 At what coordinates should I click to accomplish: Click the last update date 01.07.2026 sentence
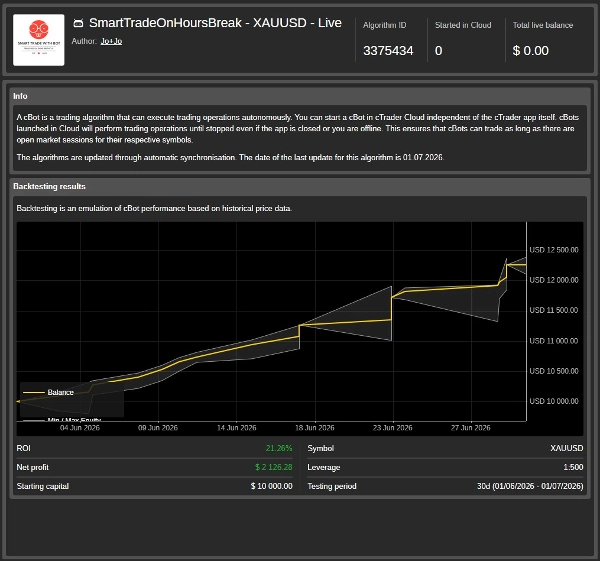tap(230, 157)
